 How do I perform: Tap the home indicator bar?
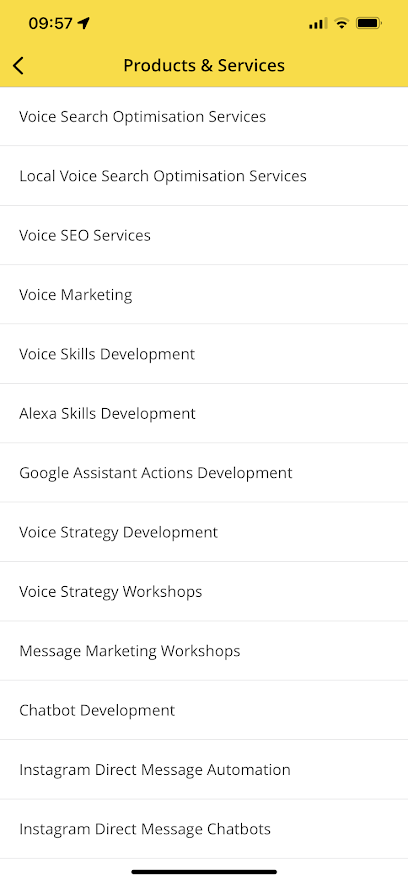pyautogui.click(x=204, y=872)
